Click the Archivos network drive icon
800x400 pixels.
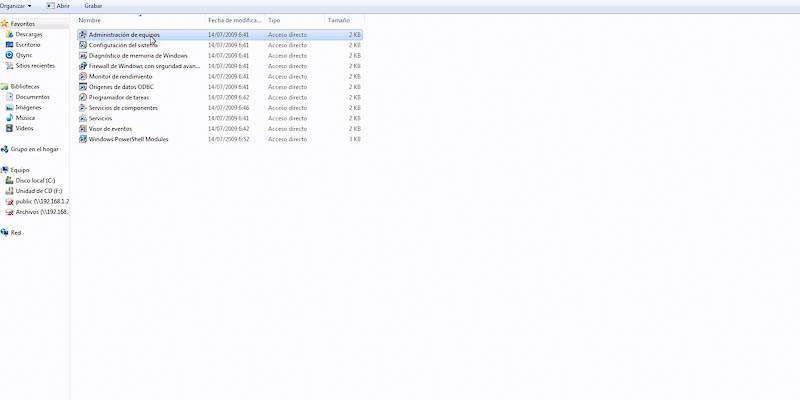tap(9, 212)
